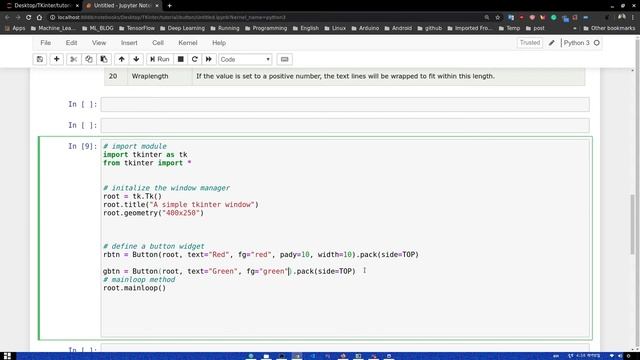Open the post bookmark folder
The height and width of the screenshot is (360, 640).
click(535, 28)
